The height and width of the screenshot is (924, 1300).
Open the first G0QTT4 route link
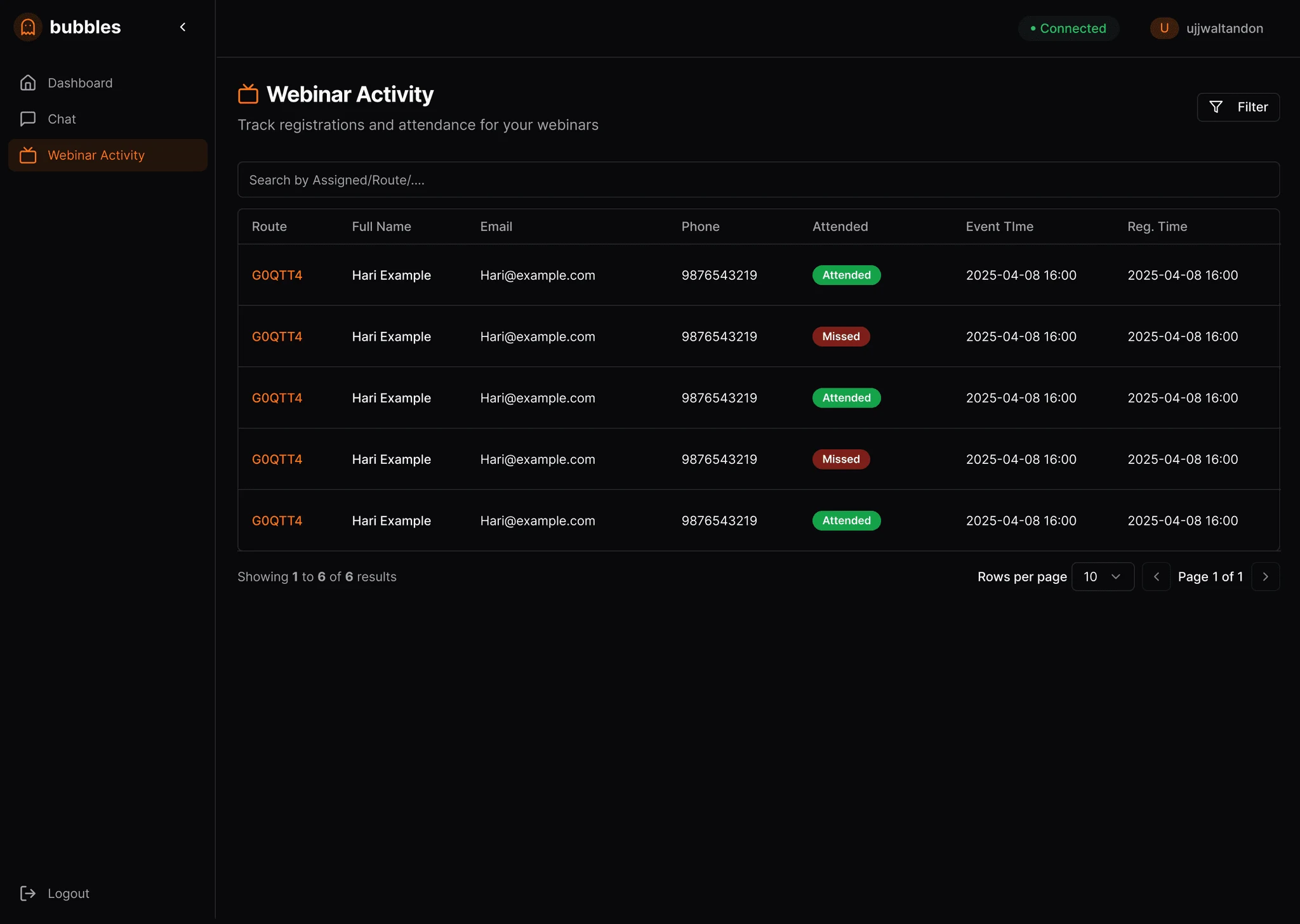(277, 275)
